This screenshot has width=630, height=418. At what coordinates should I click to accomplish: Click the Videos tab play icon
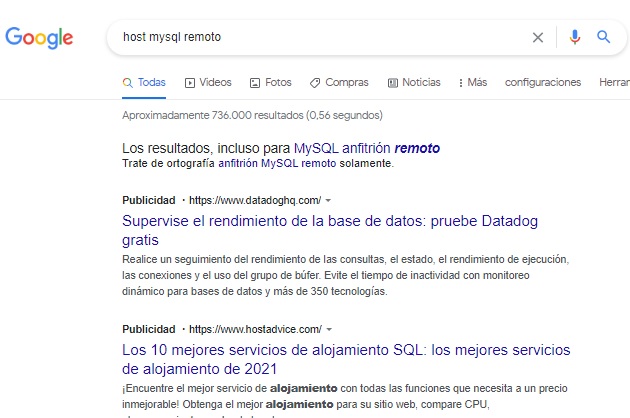pyautogui.click(x=190, y=83)
